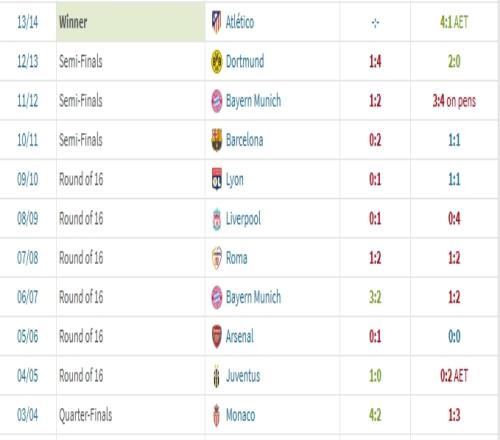Open the 0:2 AET Juventus result
Image resolution: width=500 pixels, height=440 pixels.
point(454,376)
